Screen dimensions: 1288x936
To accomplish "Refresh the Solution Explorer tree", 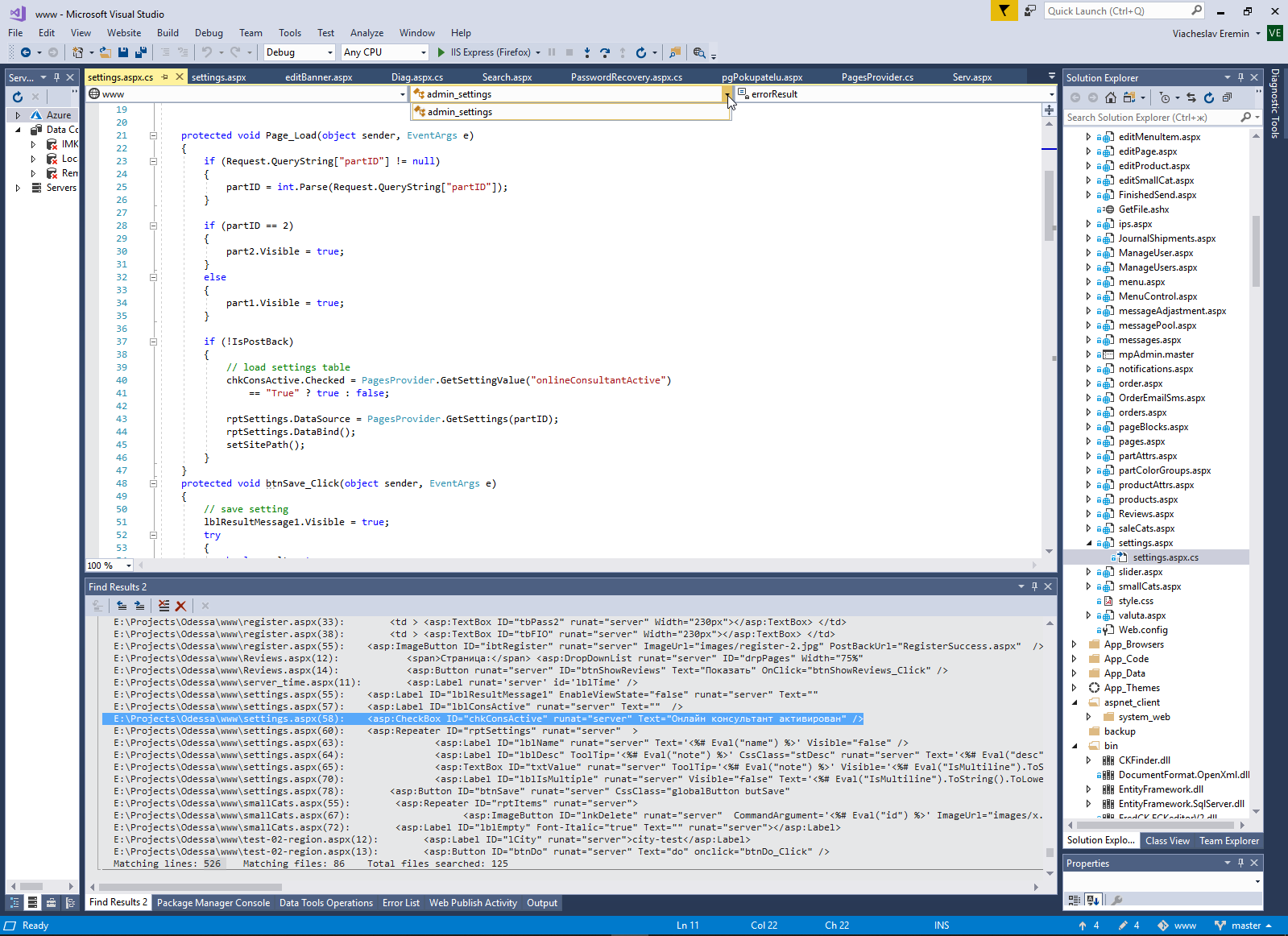I will [x=1209, y=97].
